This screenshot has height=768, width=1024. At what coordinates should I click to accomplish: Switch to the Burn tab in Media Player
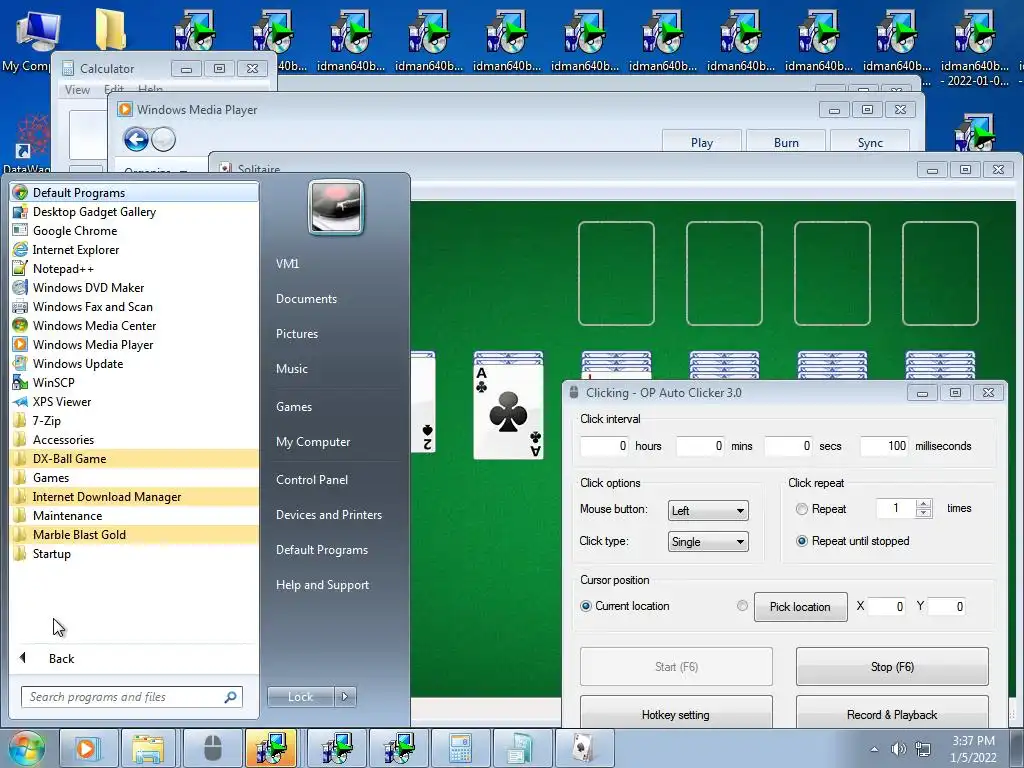(x=786, y=142)
